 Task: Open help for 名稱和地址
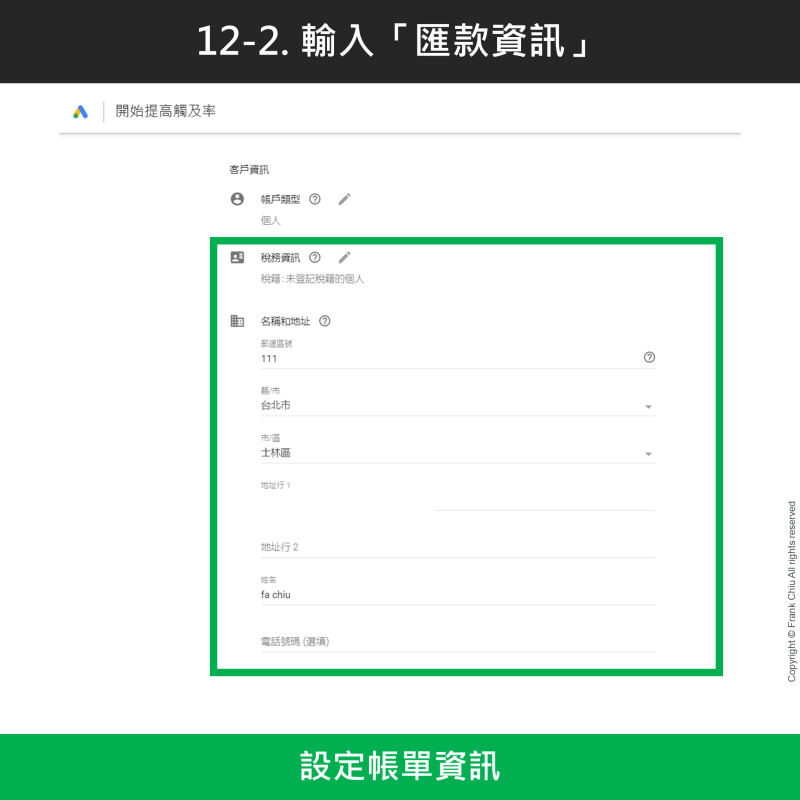pos(324,321)
